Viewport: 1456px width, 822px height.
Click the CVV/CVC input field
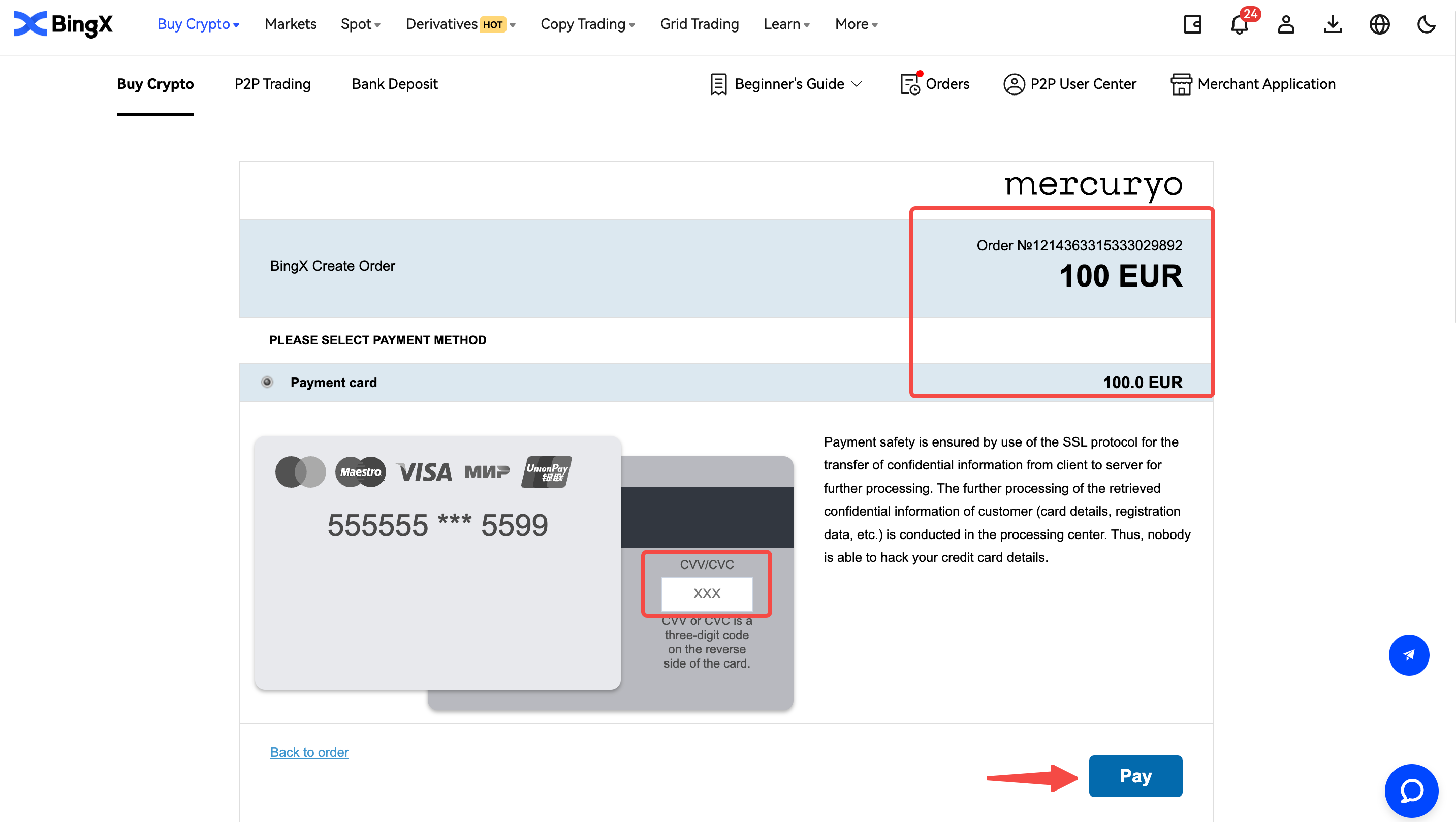pos(706,594)
